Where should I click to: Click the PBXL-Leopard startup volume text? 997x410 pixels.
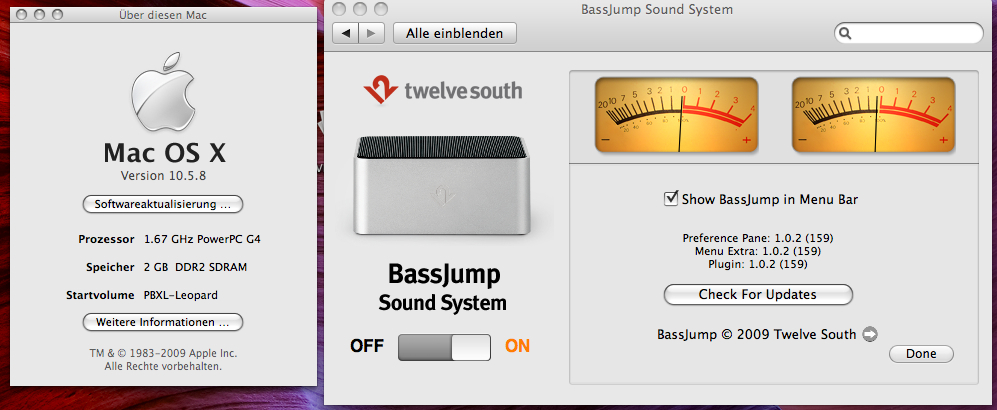tap(181, 296)
